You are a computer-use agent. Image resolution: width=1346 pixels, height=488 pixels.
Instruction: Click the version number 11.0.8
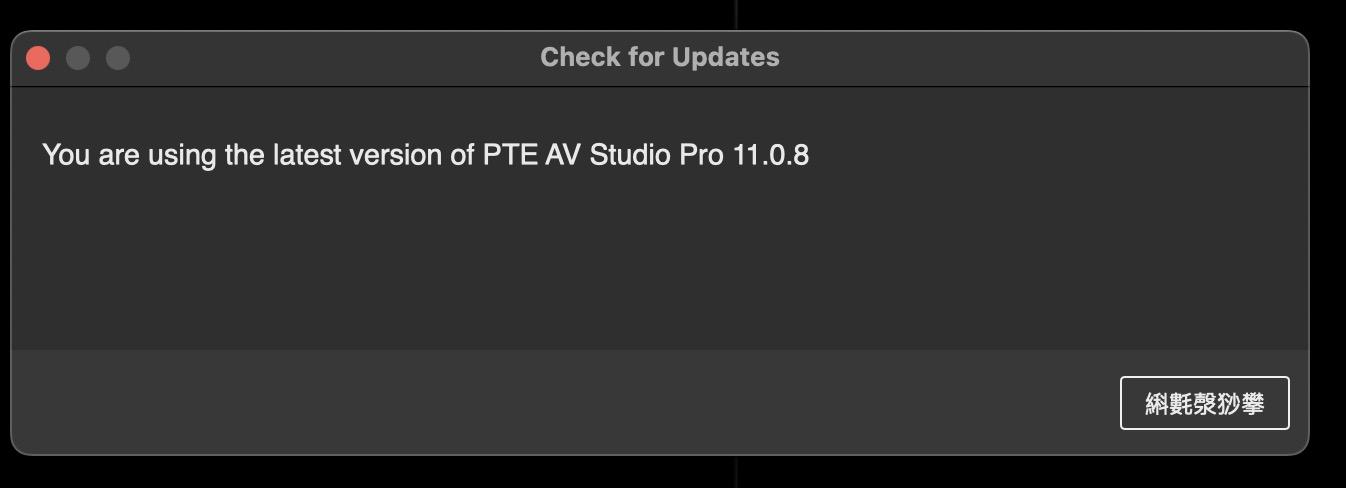pyautogui.click(x=770, y=155)
